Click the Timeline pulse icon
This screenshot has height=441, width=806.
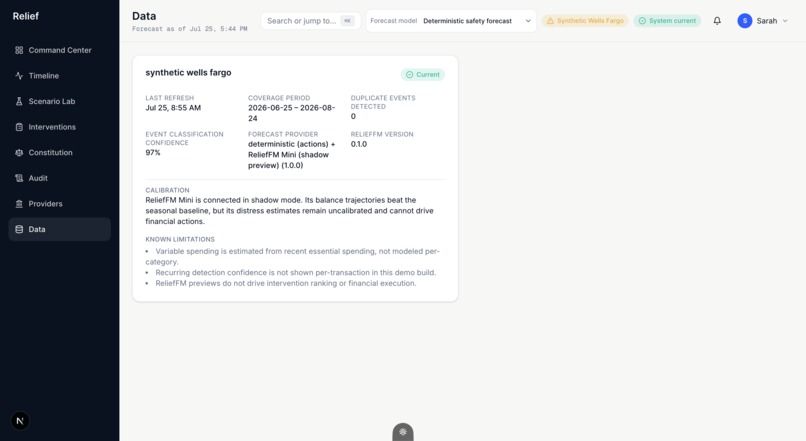(x=19, y=76)
